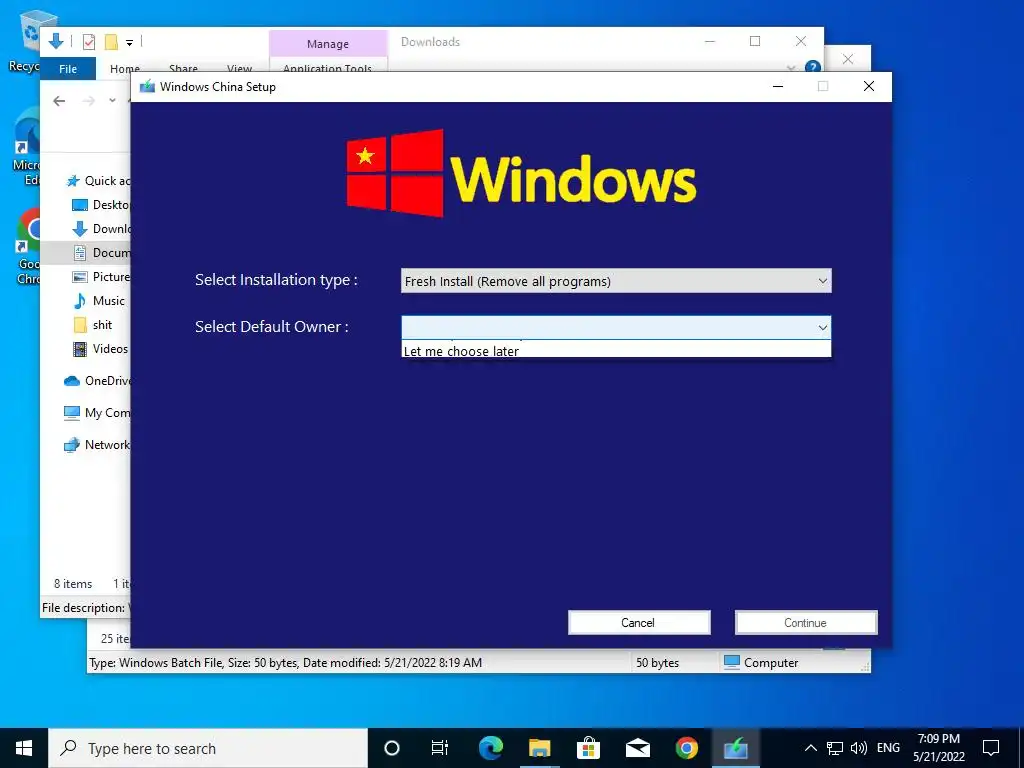This screenshot has width=1024, height=768.
Task: Open Task View on taskbar
Action: click(440, 748)
